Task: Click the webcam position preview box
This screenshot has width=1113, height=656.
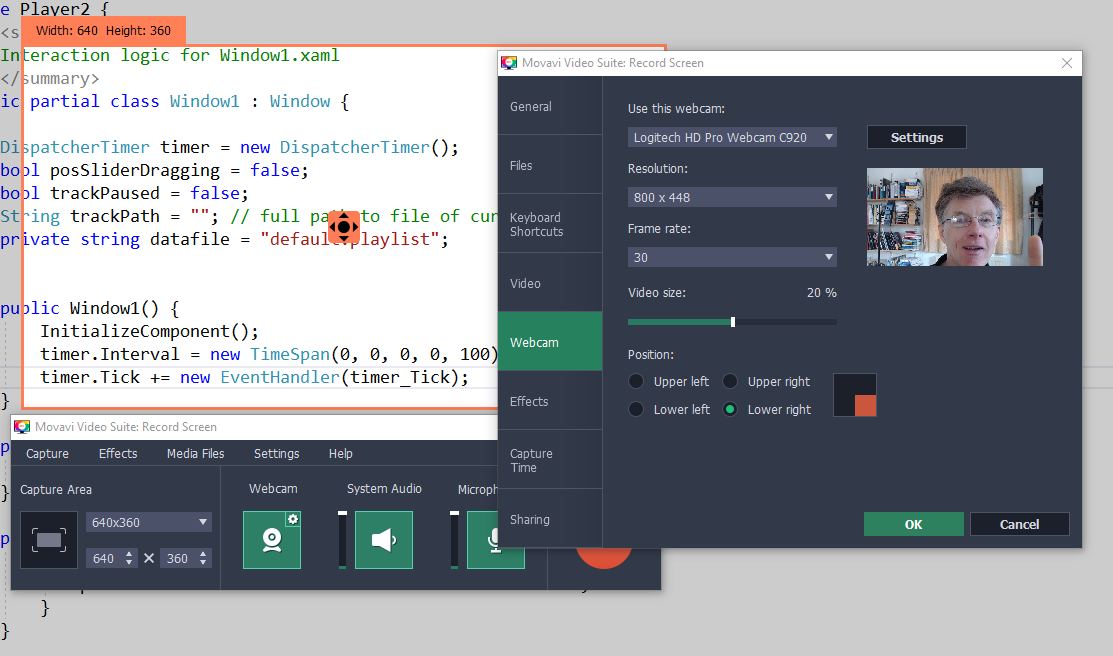Action: pyautogui.click(x=855, y=395)
